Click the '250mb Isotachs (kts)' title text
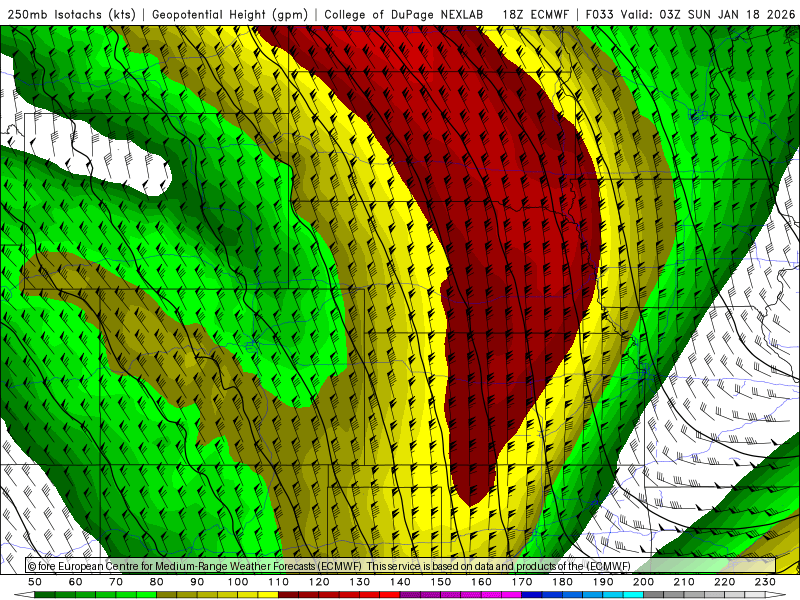The width and height of the screenshot is (800, 600). (x=72, y=15)
